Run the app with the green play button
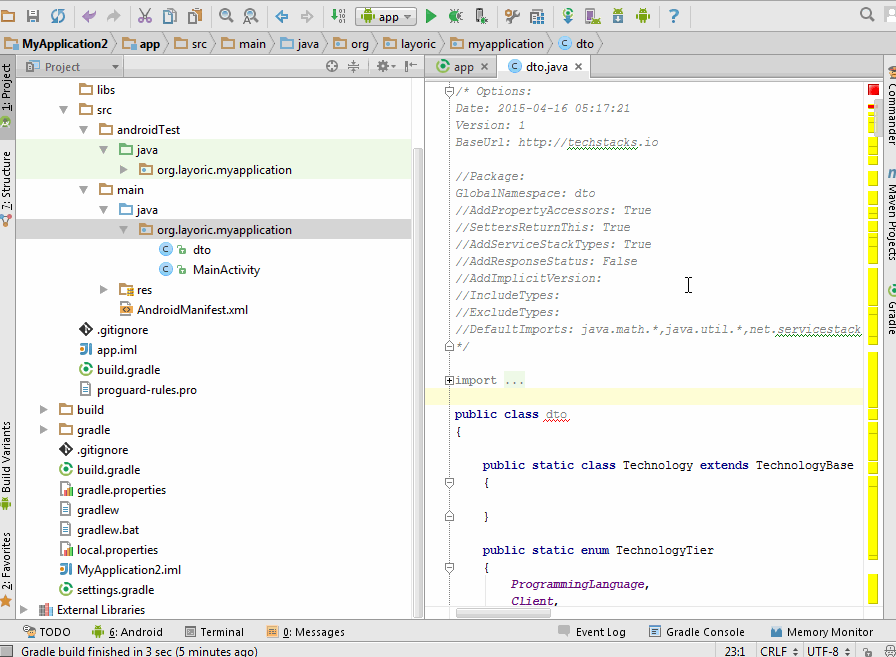This screenshot has width=896, height=657. click(431, 16)
